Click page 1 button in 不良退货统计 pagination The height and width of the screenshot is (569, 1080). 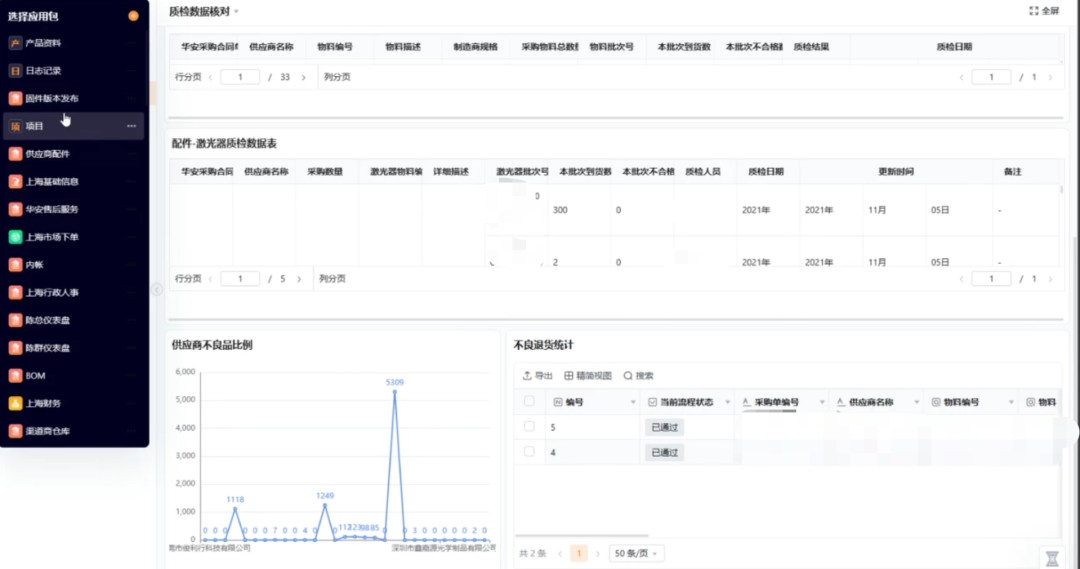click(x=579, y=553)
